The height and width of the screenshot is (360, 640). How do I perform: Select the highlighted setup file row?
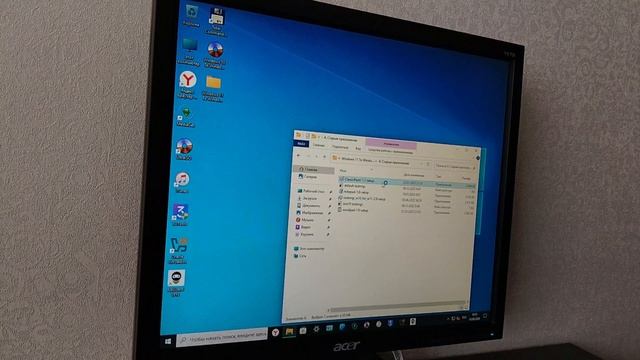click(x=406, y=182)
